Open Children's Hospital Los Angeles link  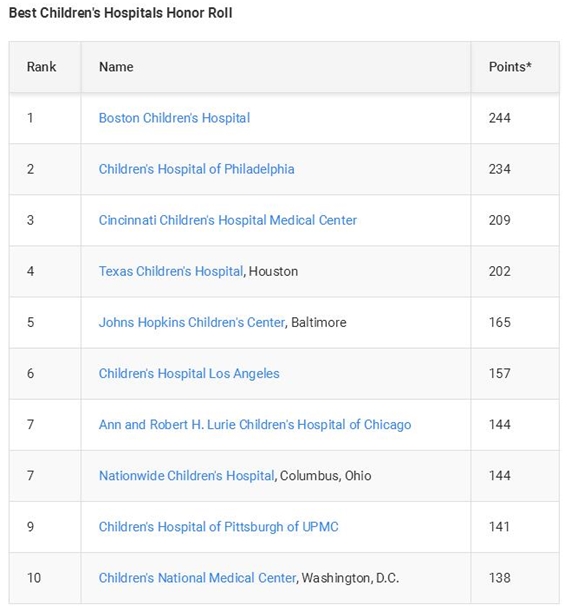(189, 373)
